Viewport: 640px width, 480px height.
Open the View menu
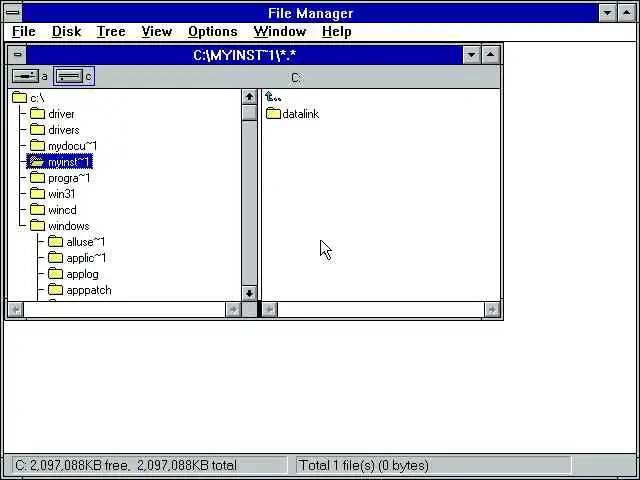[157, 31]
